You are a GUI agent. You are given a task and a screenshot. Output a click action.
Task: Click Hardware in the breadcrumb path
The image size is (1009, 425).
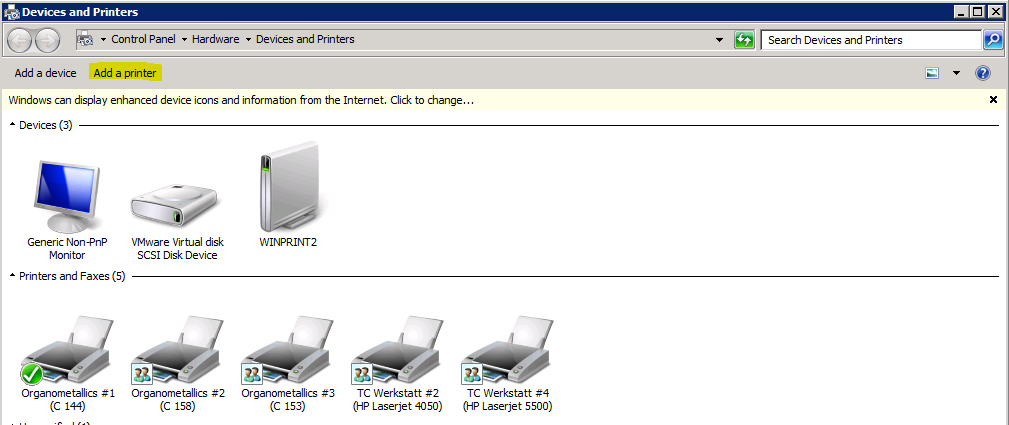pyautogui.click(x=216, y=40)
